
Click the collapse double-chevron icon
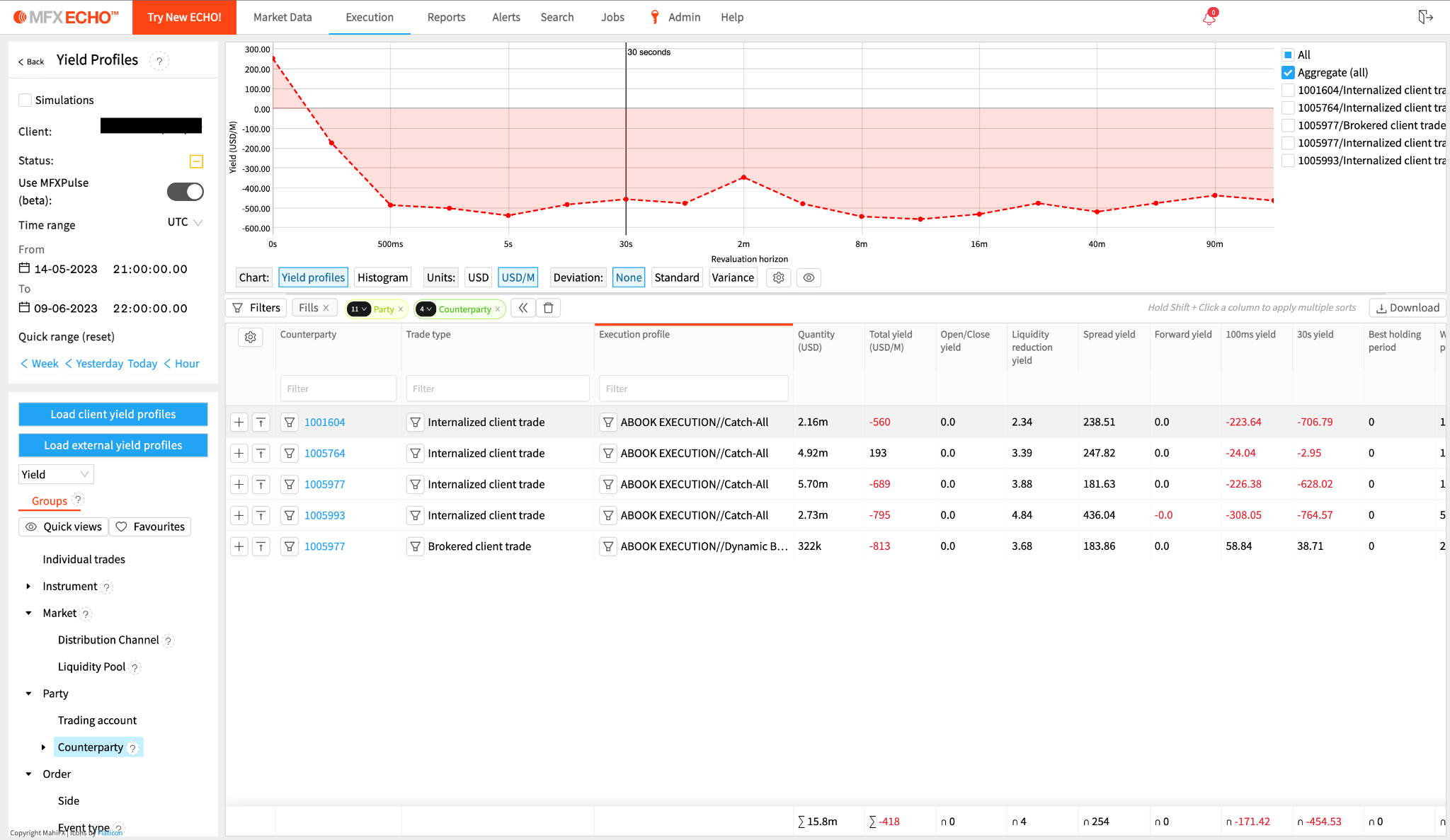pos(523,308)
